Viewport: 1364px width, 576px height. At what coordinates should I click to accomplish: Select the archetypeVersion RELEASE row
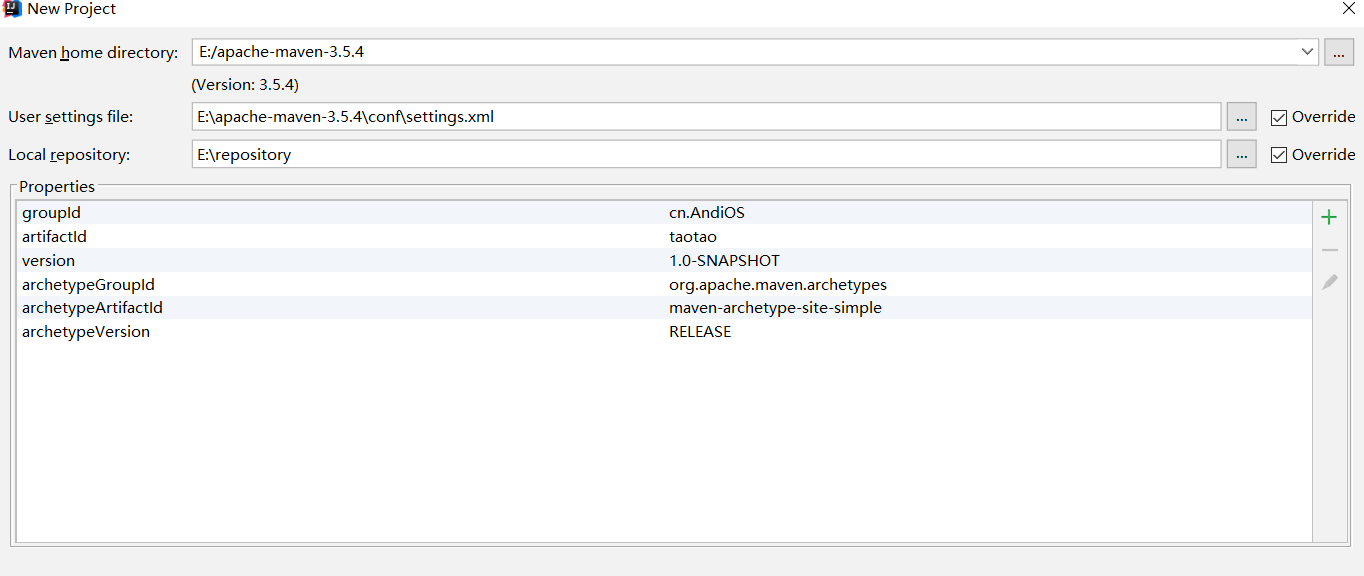664,332
